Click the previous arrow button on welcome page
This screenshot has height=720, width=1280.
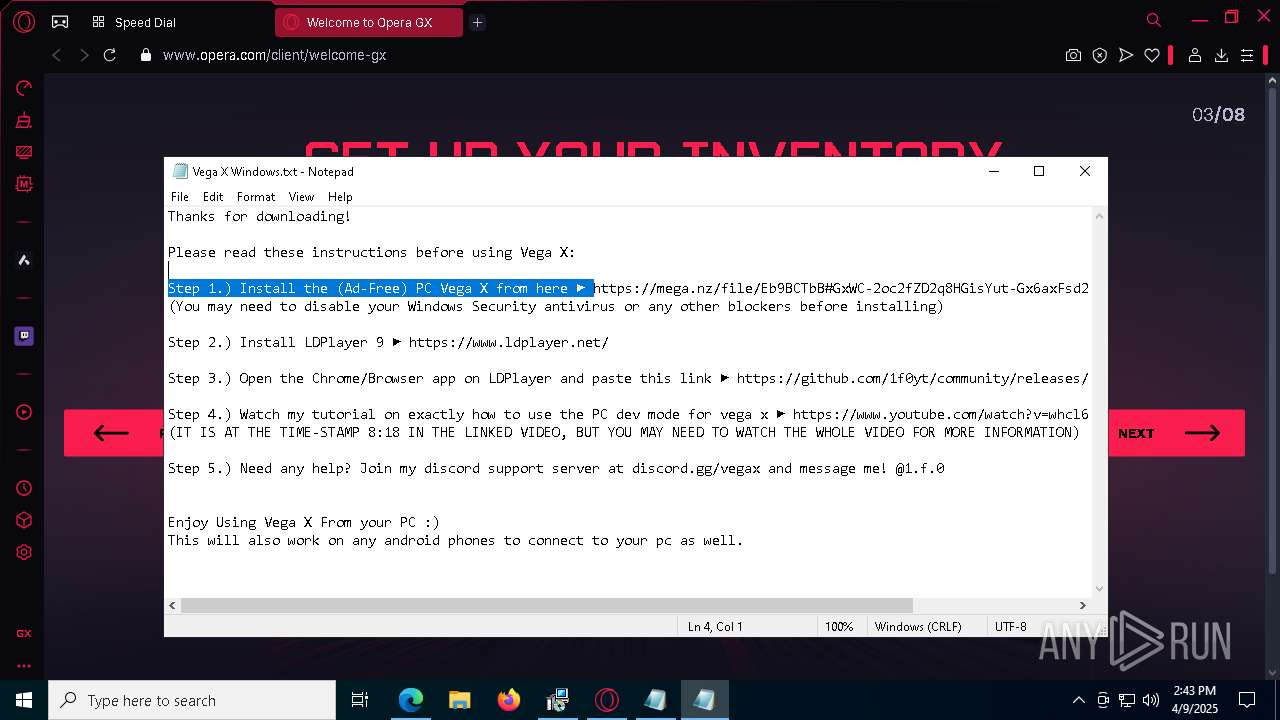point(114,433)
